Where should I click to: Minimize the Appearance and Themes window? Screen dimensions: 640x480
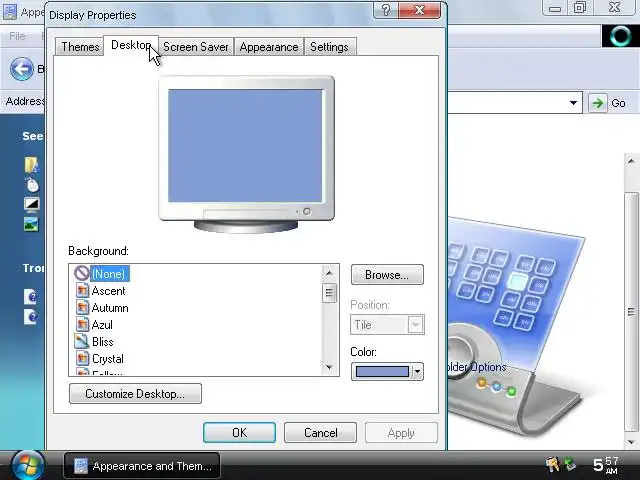click(x=555, y=7)
